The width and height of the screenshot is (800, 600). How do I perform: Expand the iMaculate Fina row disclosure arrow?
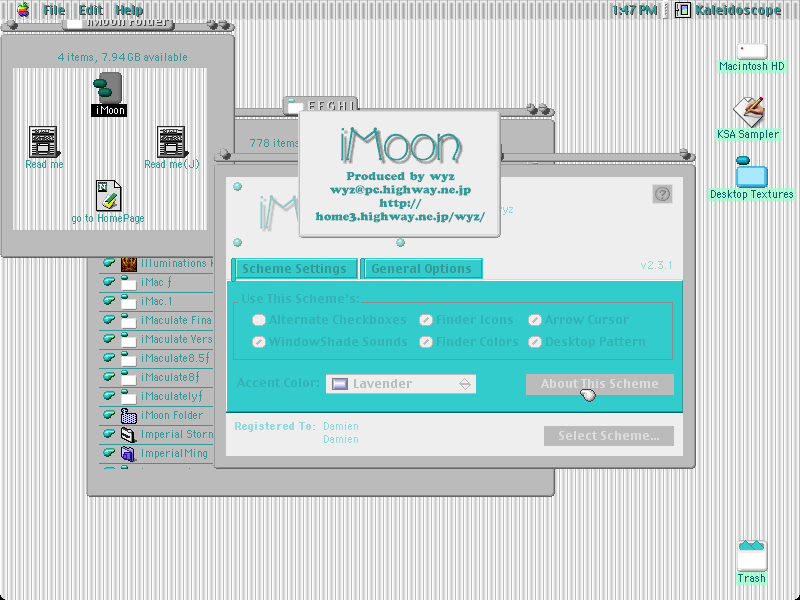109,319
